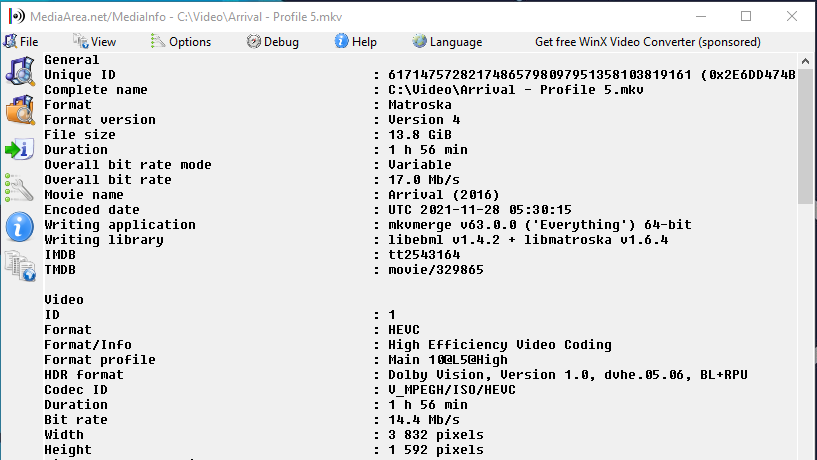This screenshot has width=817, height=460.
Task: Click the scrollbar up arrow
Action: pos(805,61)
